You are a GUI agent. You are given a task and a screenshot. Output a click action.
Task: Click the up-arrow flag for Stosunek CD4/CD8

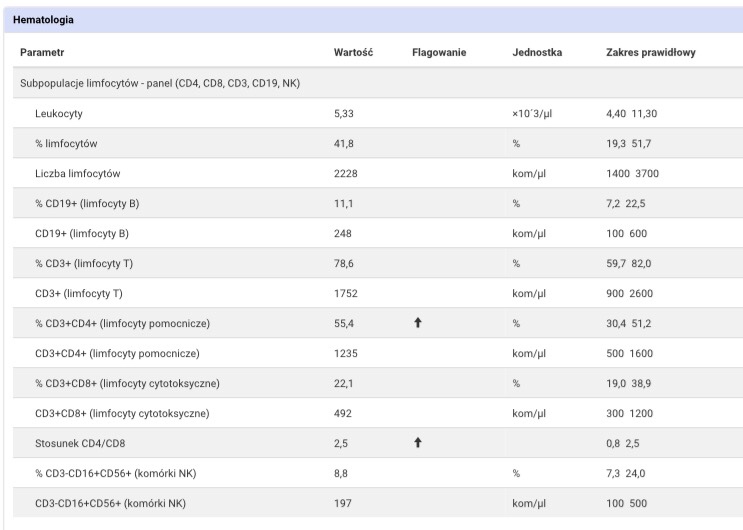[417, 443]
